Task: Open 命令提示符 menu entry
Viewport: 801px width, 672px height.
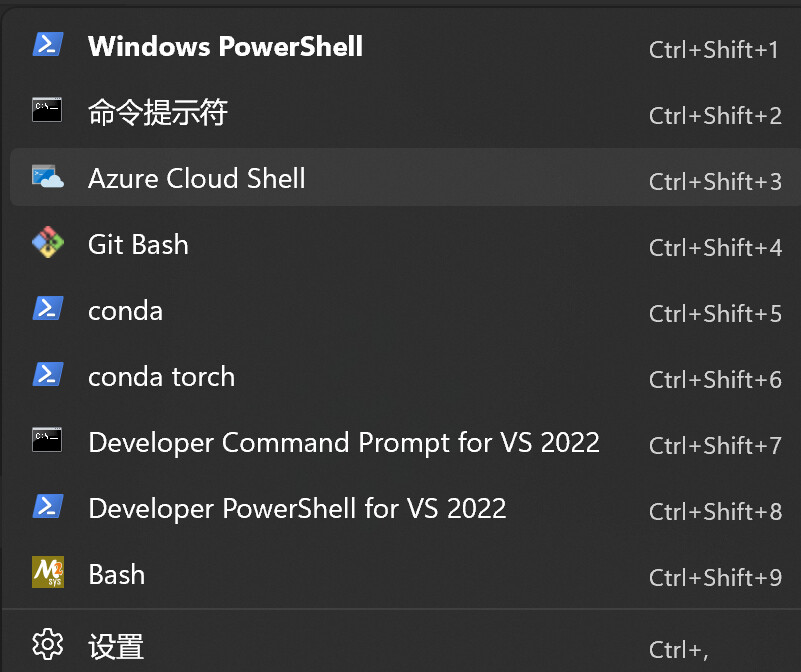Action: [x=404, y=111]
